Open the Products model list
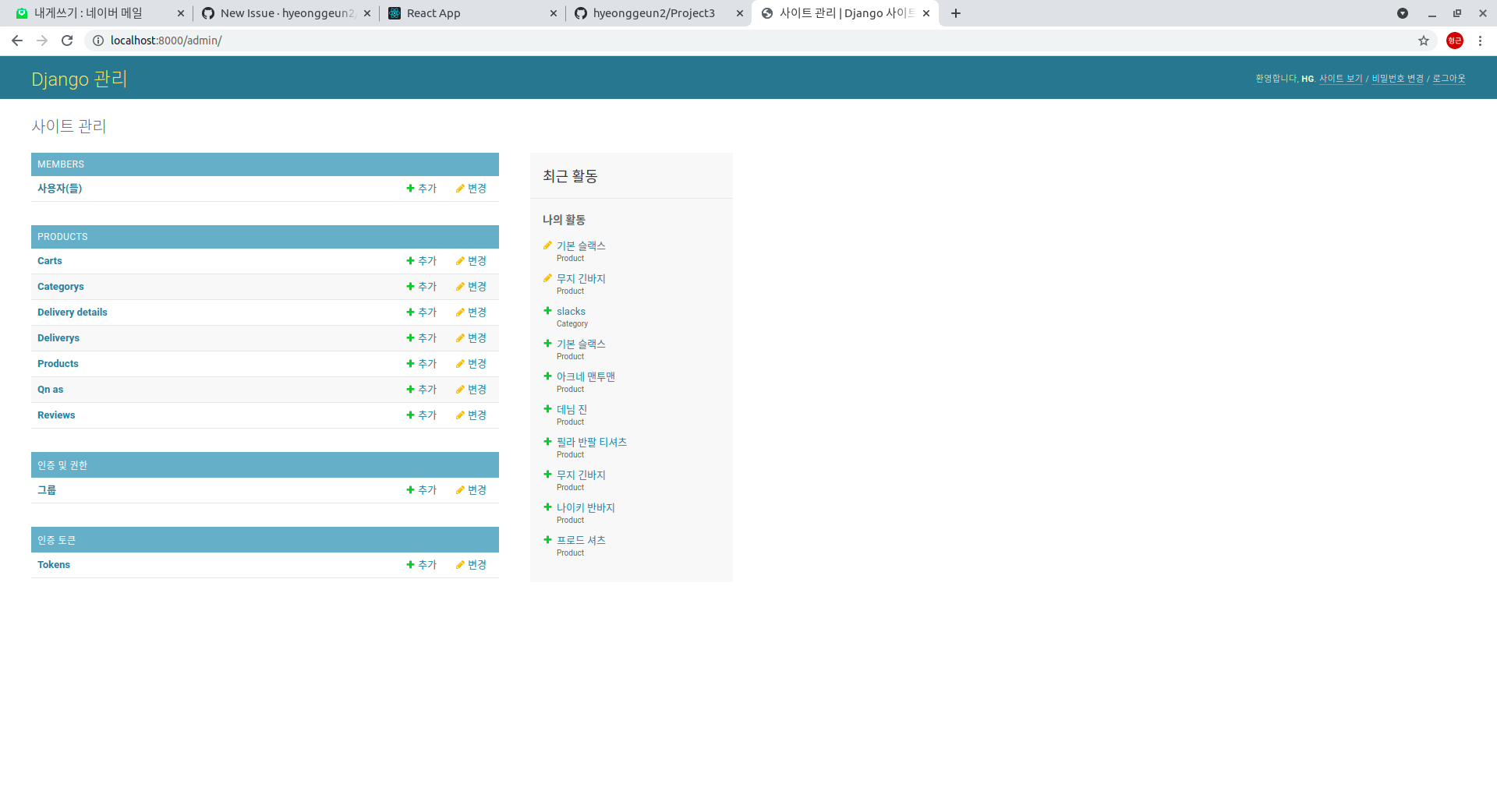 tap(58, 364)
